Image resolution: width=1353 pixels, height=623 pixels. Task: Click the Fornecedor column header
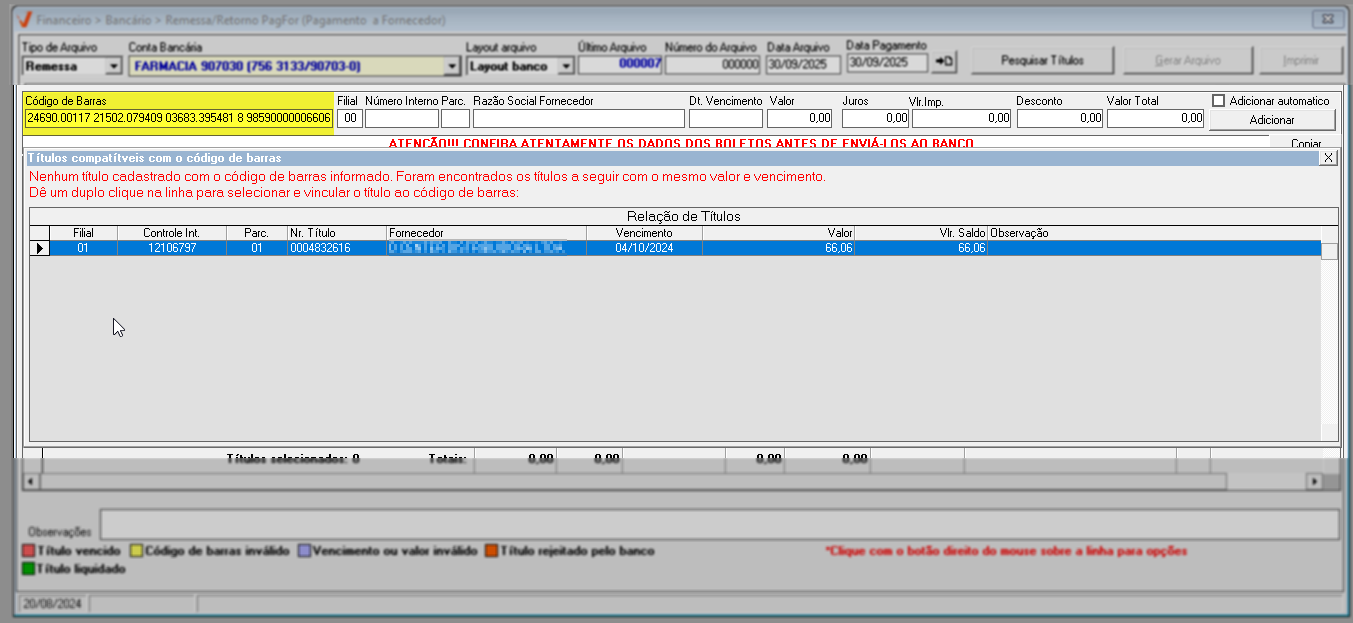coord(486,233)
